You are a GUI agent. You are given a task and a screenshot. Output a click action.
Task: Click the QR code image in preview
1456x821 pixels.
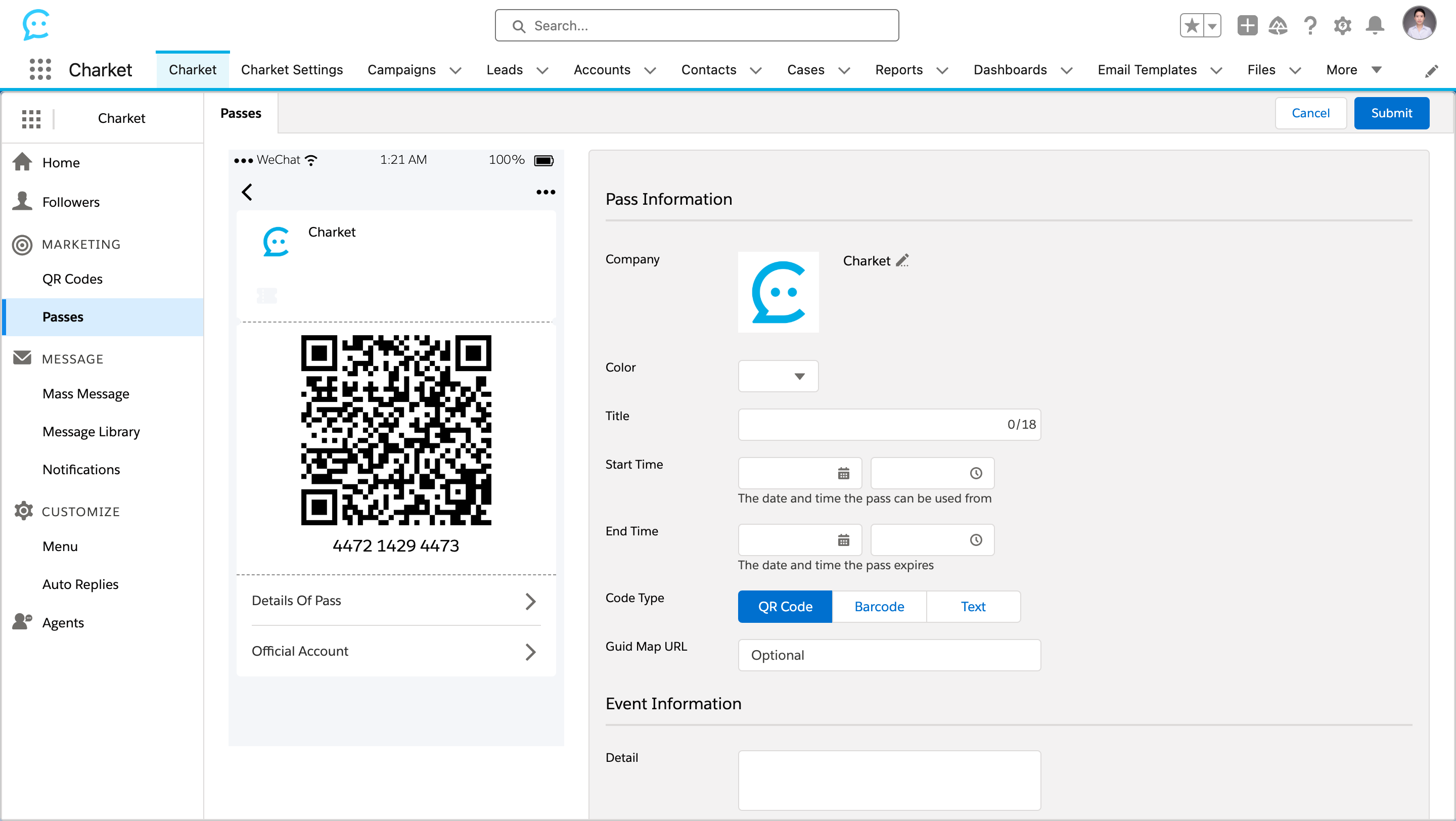pyautogui.click(x=396, y=430)
